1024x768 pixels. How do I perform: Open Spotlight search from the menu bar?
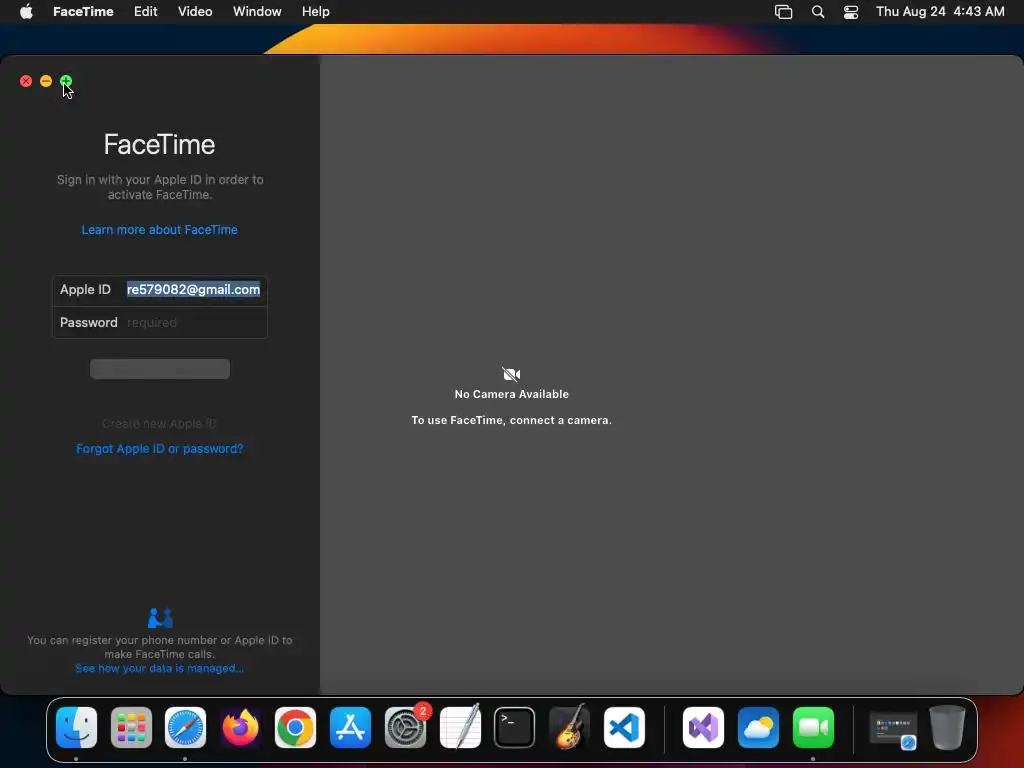(818, 11)
